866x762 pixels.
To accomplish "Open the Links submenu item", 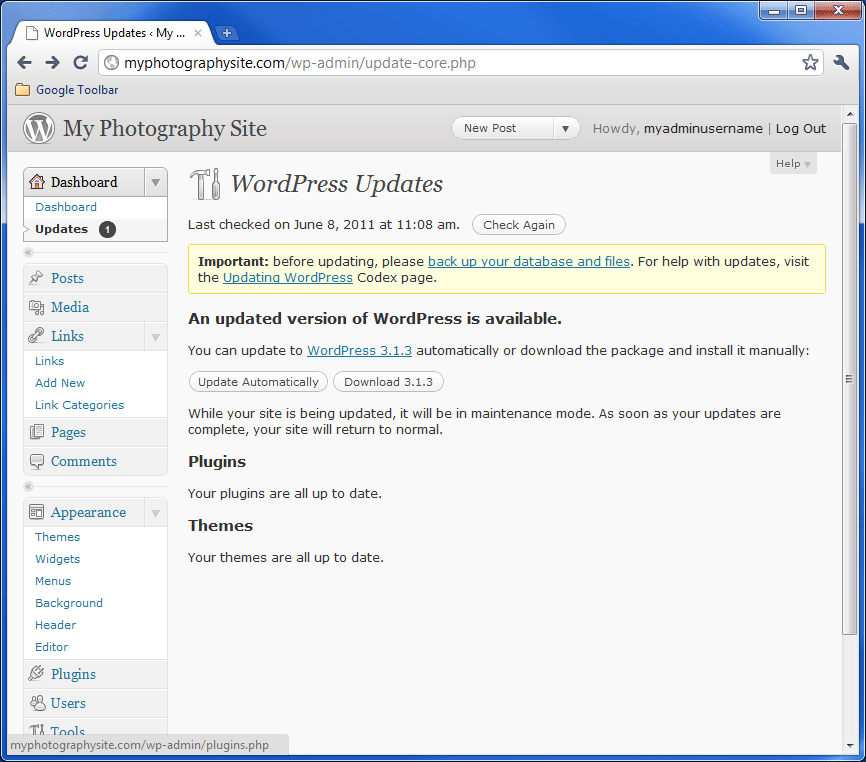I will point(50,361).
